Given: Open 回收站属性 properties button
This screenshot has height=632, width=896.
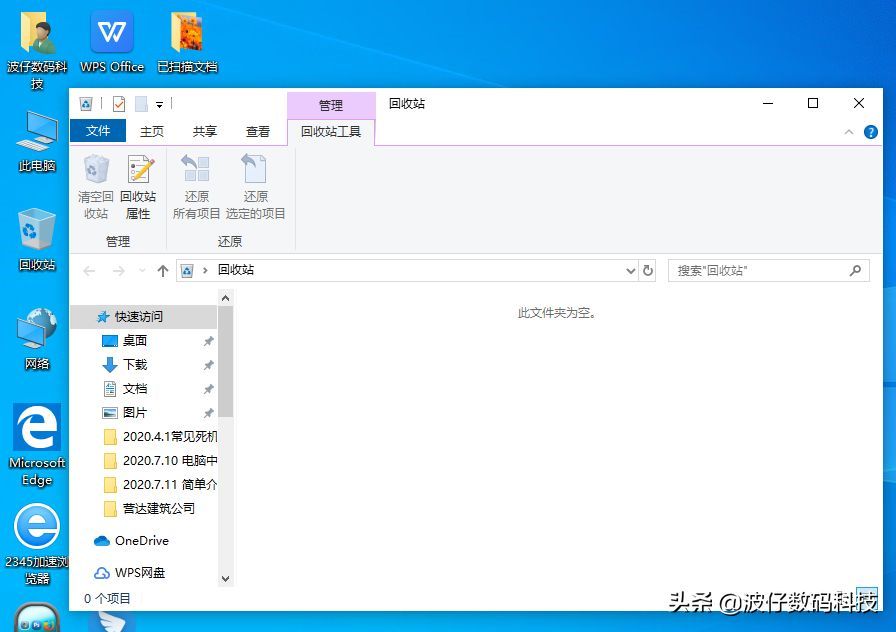Looking at the screenshot, I should 138,187.
